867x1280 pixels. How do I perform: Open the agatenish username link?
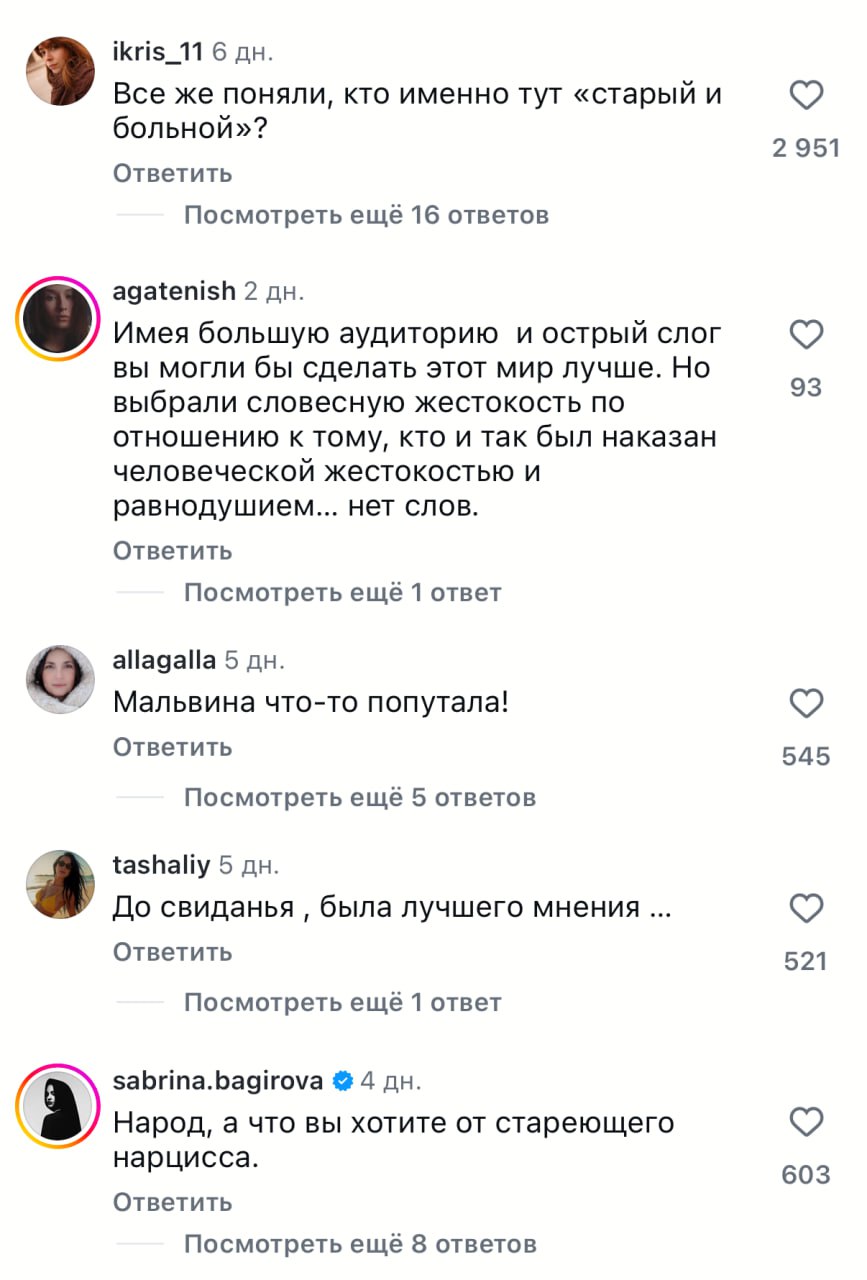174,291
